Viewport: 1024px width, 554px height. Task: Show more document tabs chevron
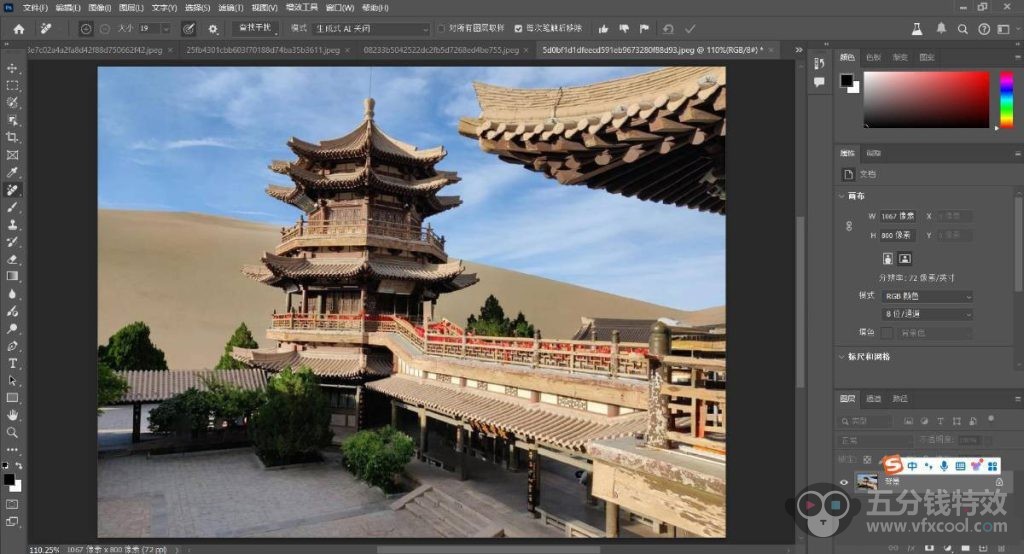click(798, 50)
